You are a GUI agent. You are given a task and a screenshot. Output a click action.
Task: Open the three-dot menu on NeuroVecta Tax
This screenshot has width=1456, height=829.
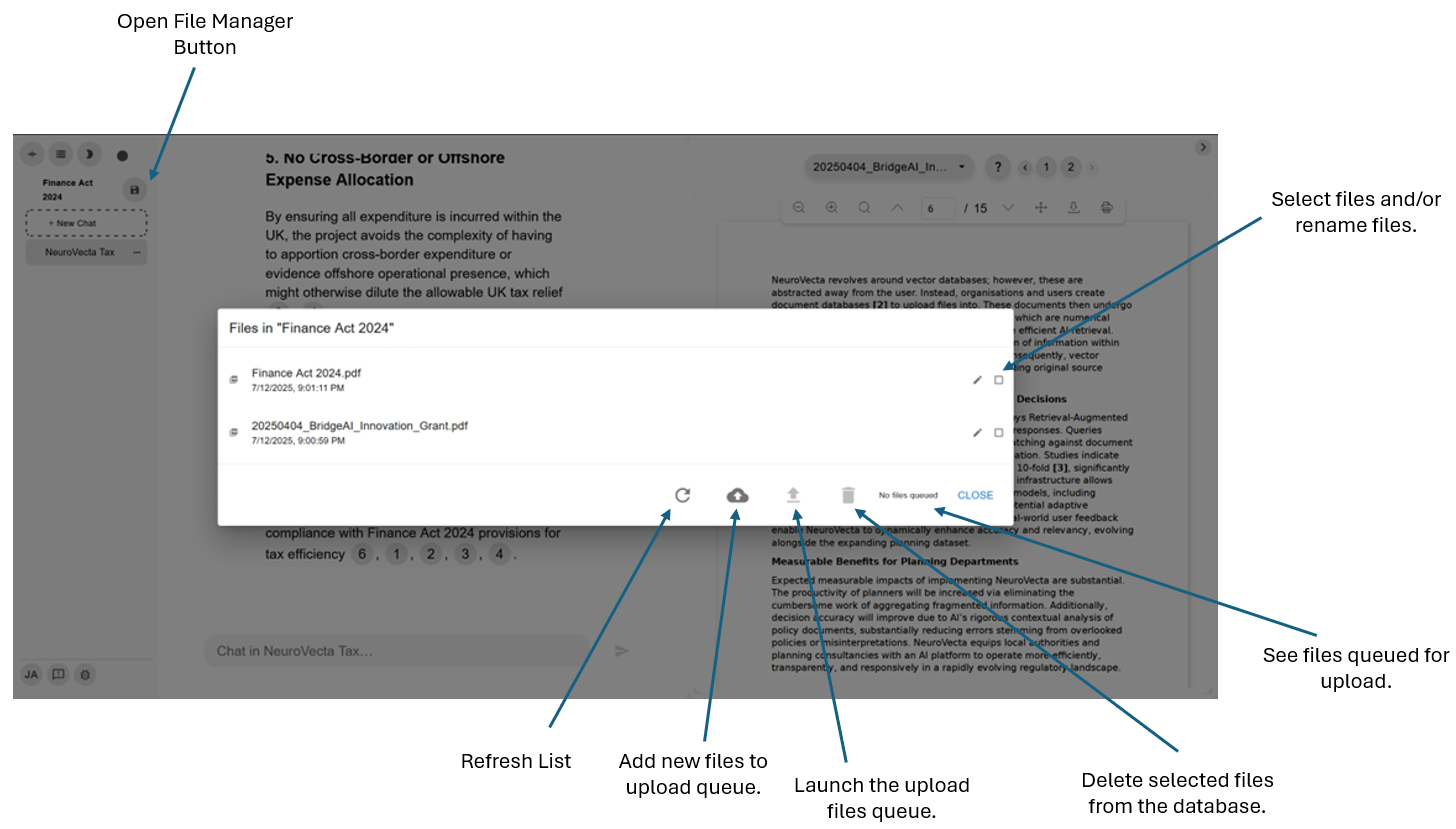click(137, 253)
